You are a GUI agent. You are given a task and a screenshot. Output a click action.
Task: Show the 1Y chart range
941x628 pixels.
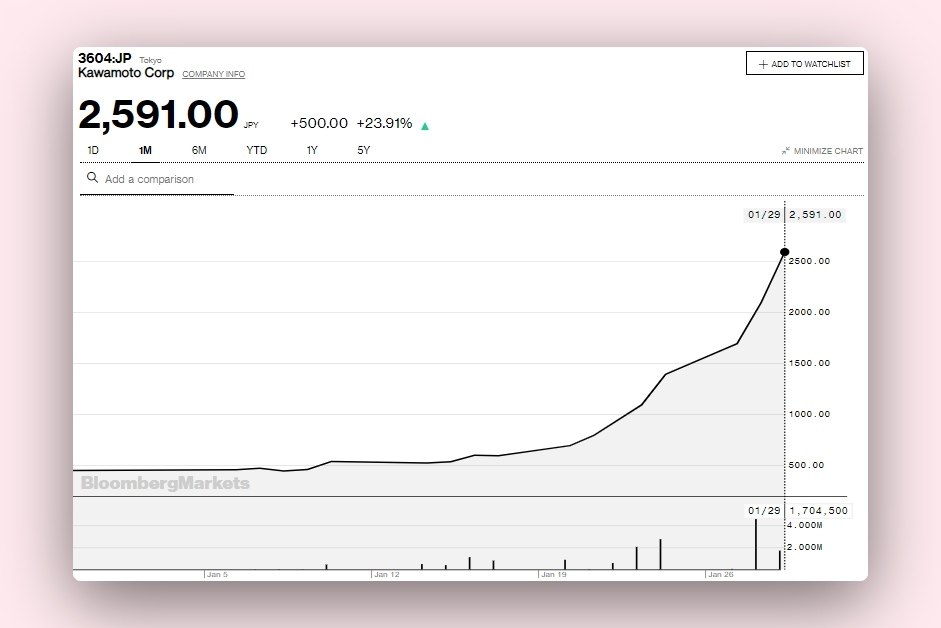(312, 150)
